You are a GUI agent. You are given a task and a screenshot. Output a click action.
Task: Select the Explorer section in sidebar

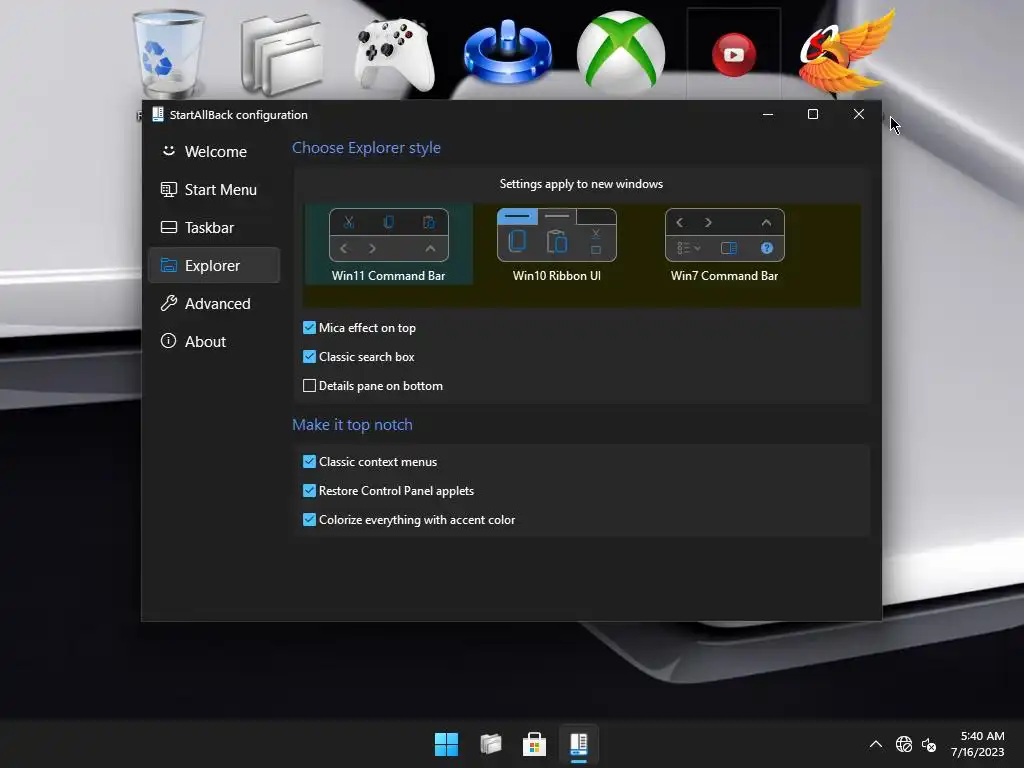214,265
